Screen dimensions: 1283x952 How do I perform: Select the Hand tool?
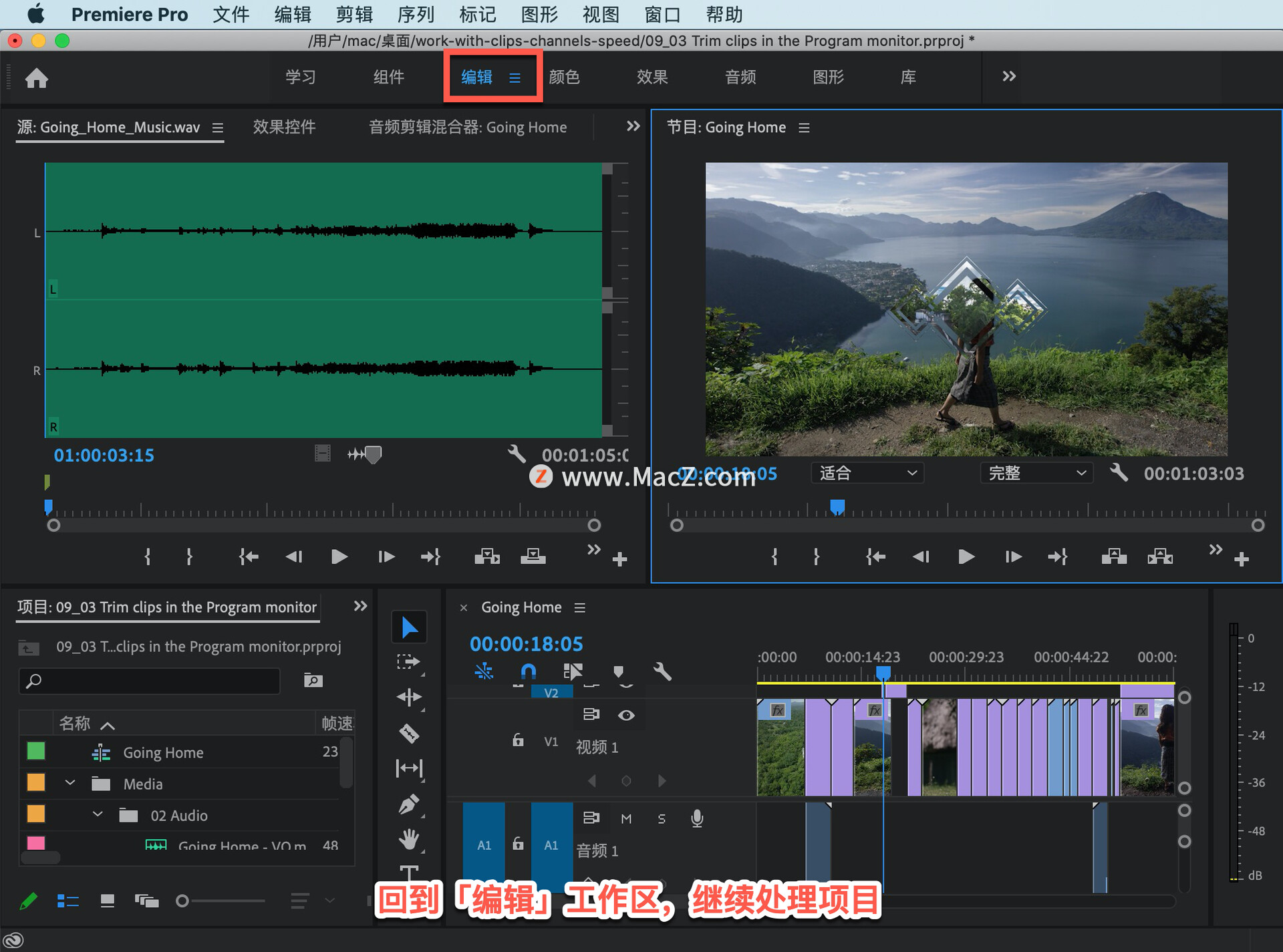coord(409,839)
